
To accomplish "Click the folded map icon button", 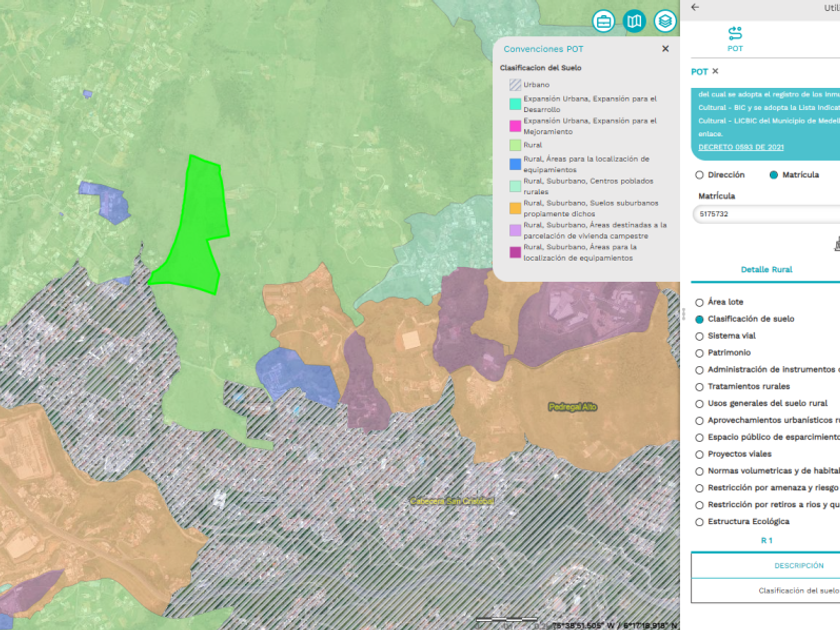I will point(634,21).
